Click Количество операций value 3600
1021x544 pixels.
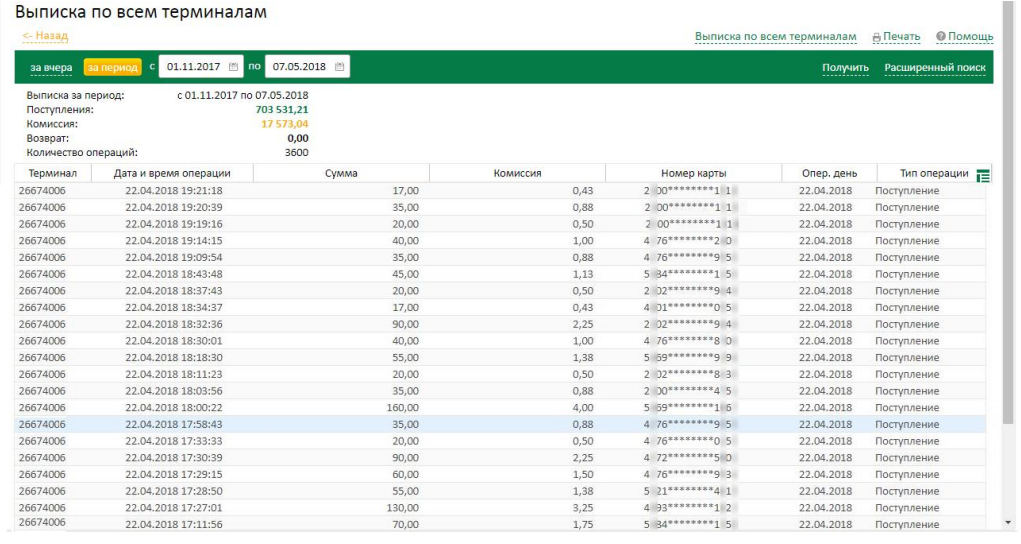tap(296, 152)
